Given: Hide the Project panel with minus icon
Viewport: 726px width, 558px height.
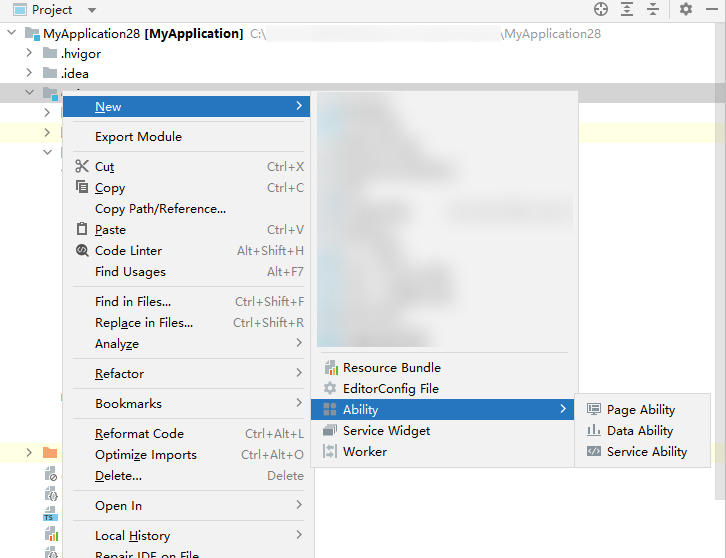Looking at the screenshot, I should coord(712,9).
